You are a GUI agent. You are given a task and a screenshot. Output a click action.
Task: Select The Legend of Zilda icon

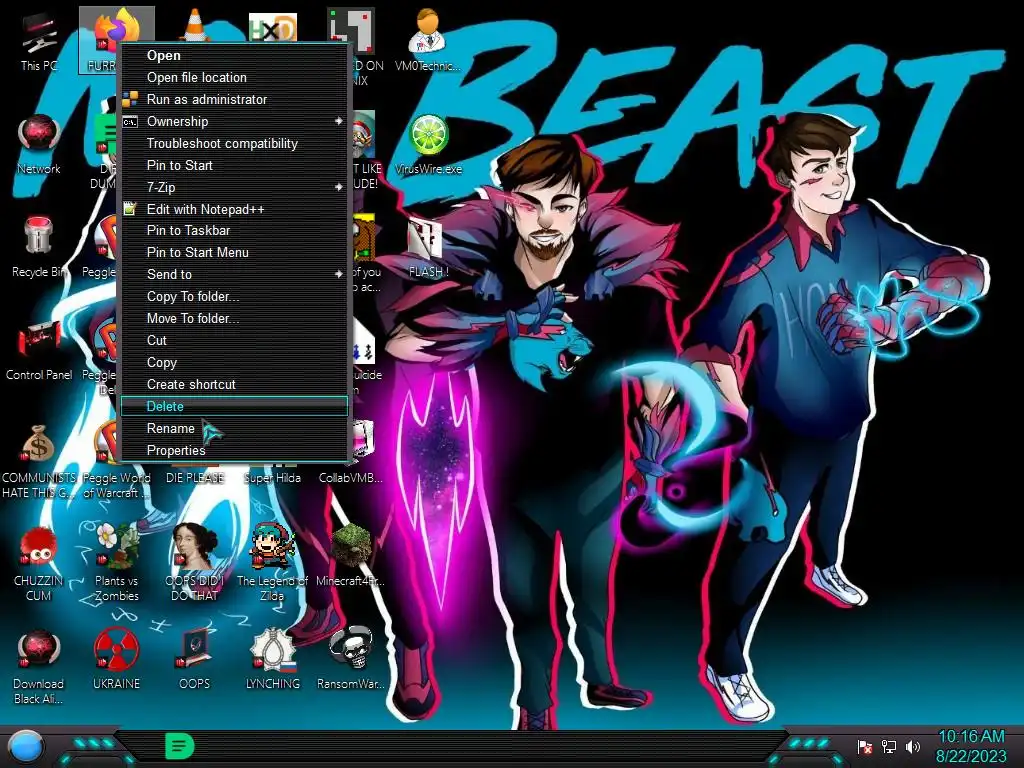(x=273, y=564)
